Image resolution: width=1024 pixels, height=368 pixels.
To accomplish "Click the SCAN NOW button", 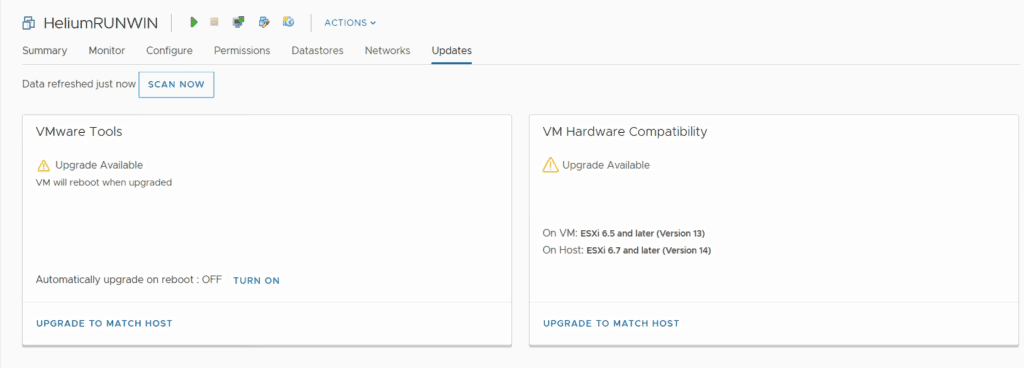I will pyautogui.click(x=176, y=85).
